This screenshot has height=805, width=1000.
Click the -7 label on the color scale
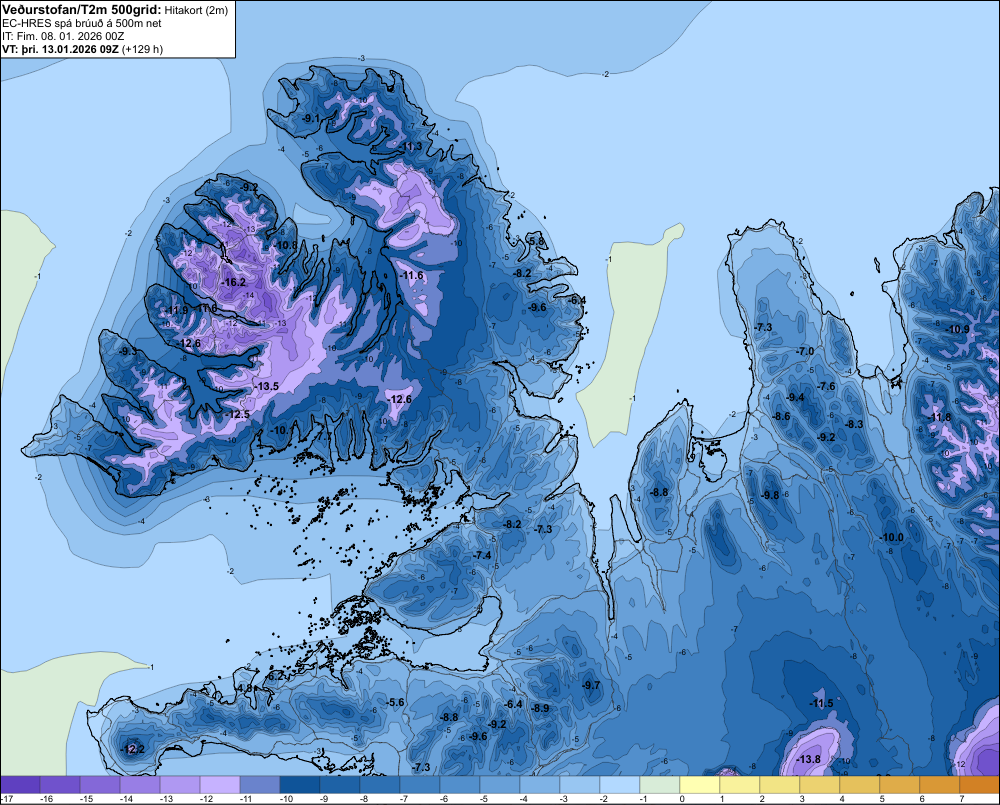tap(406, 799)
